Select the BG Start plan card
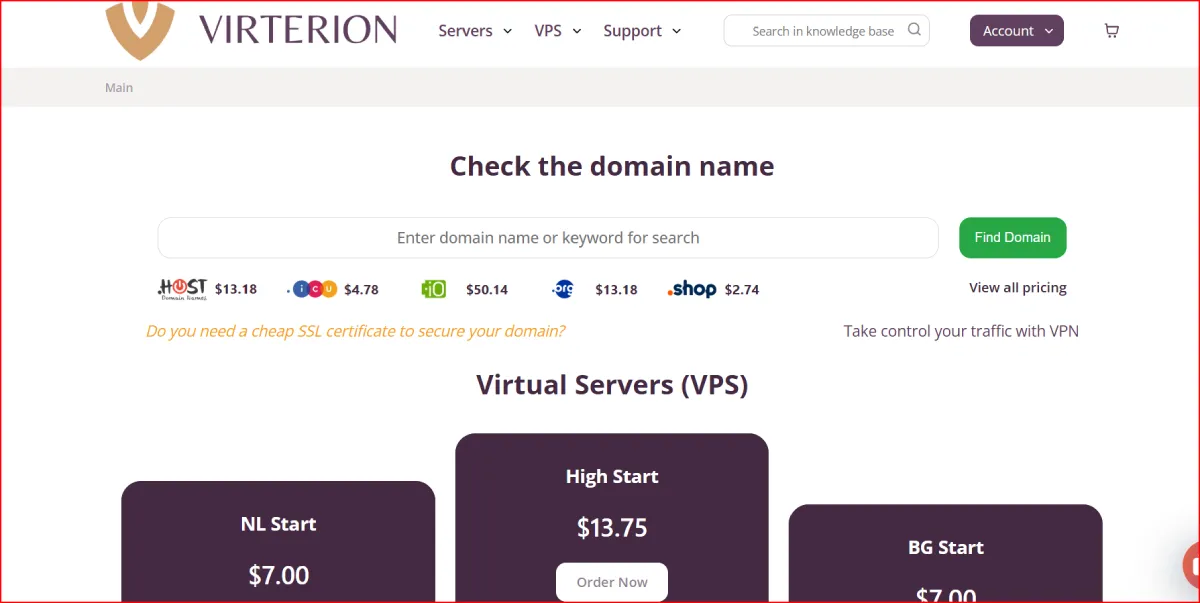The height and width of the screenshot is (603, 1200). click(945, 553)
